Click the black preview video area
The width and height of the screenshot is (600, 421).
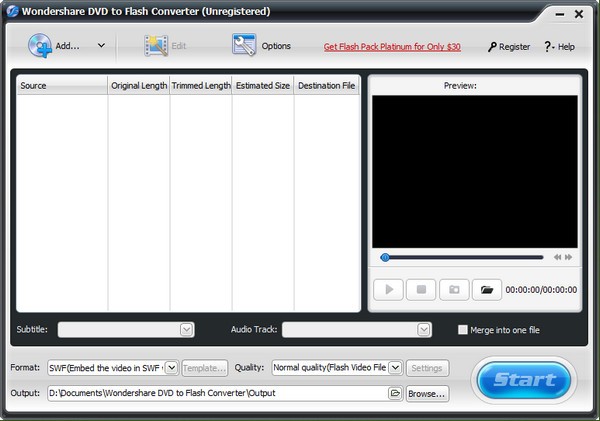[x=475, y=172]
